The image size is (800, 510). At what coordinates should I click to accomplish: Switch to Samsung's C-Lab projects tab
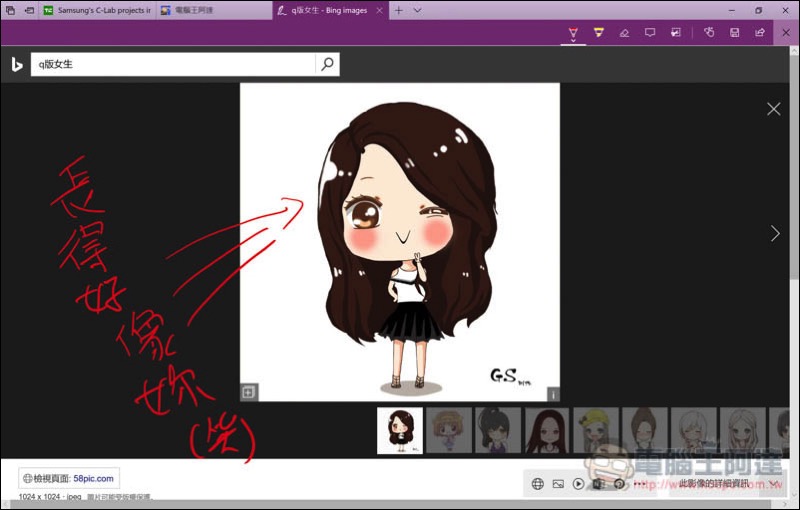(x=97, y=10)
